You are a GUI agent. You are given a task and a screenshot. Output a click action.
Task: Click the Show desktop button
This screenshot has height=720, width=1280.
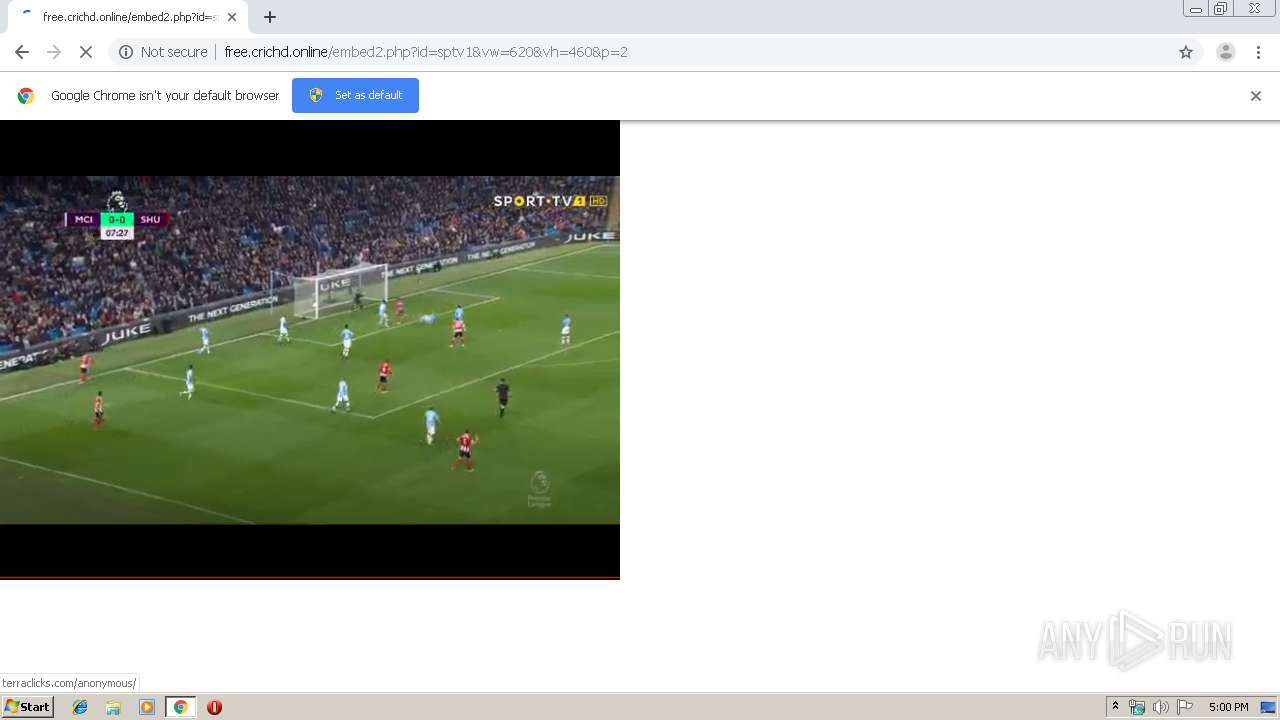[1269, 707]
